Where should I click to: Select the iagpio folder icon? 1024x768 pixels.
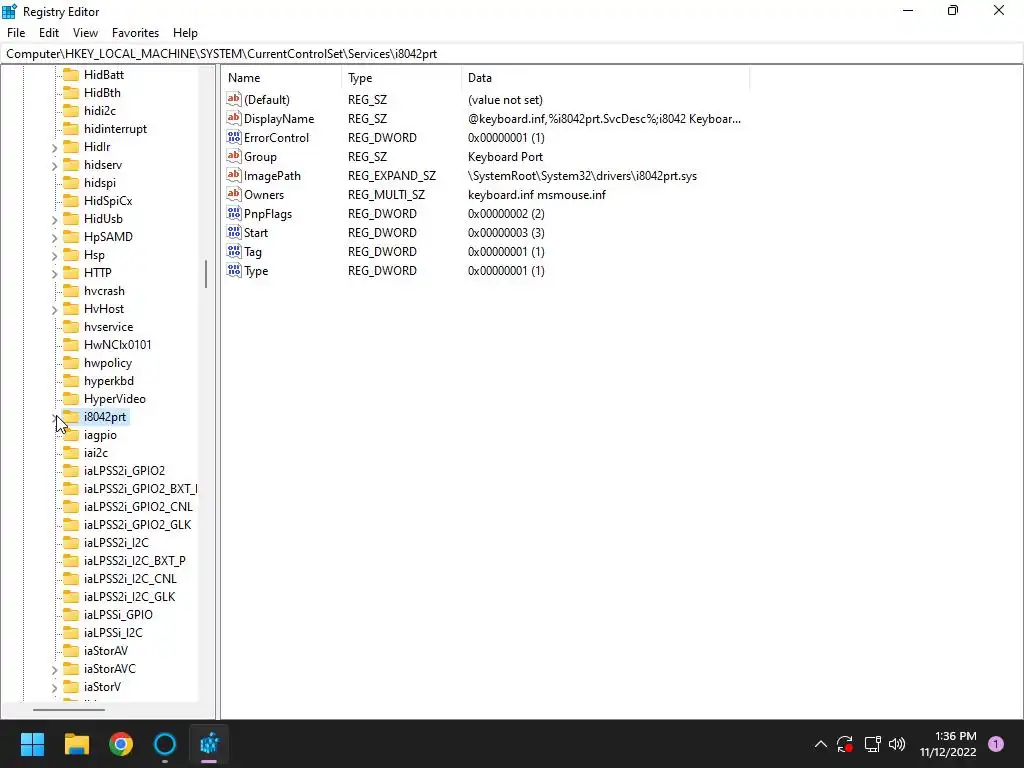[x=71, y=435]
